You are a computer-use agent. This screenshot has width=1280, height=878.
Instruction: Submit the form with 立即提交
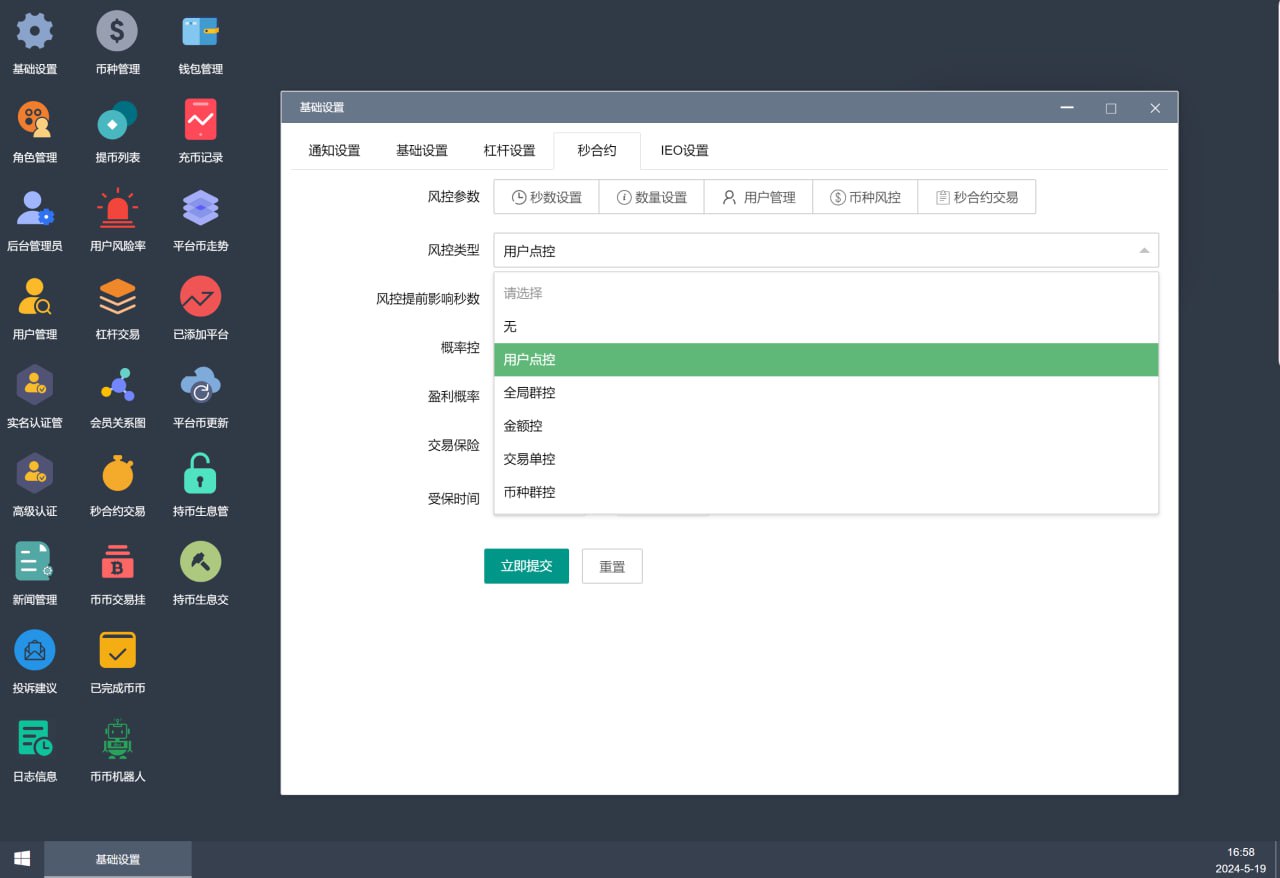point(526,566)
